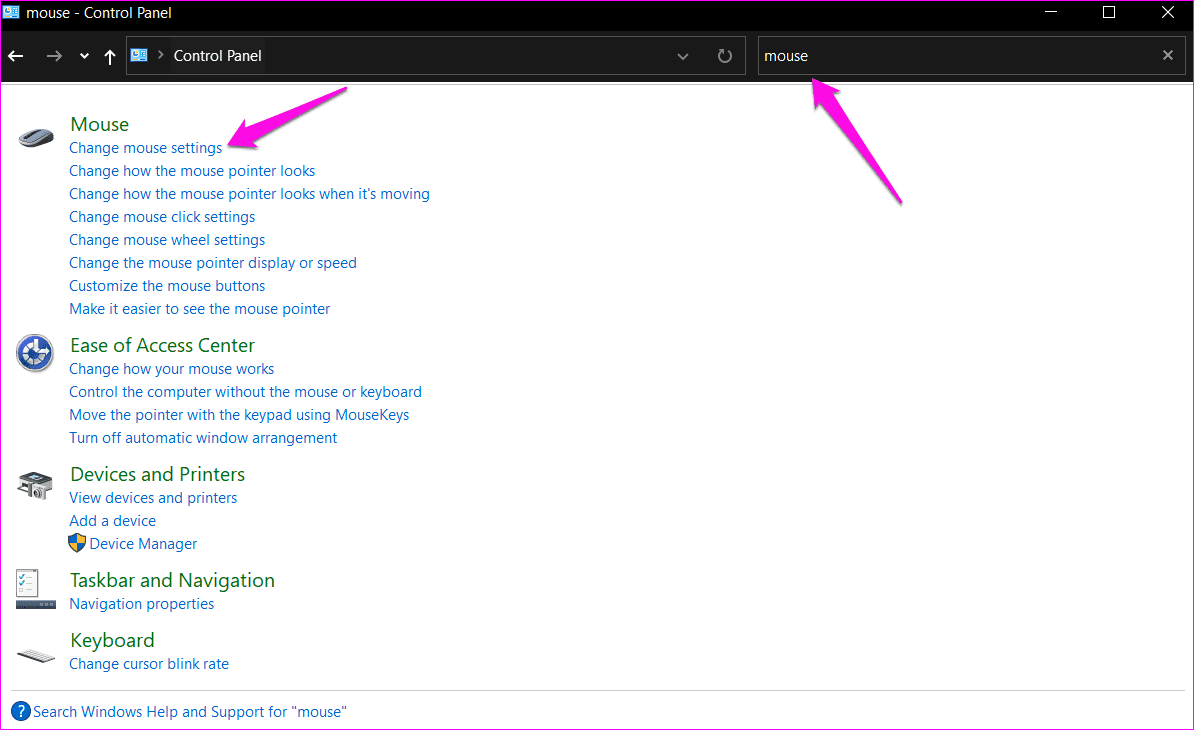Open Change cursor blink rate
The image size is (1194, 730).
pos(148,664)
